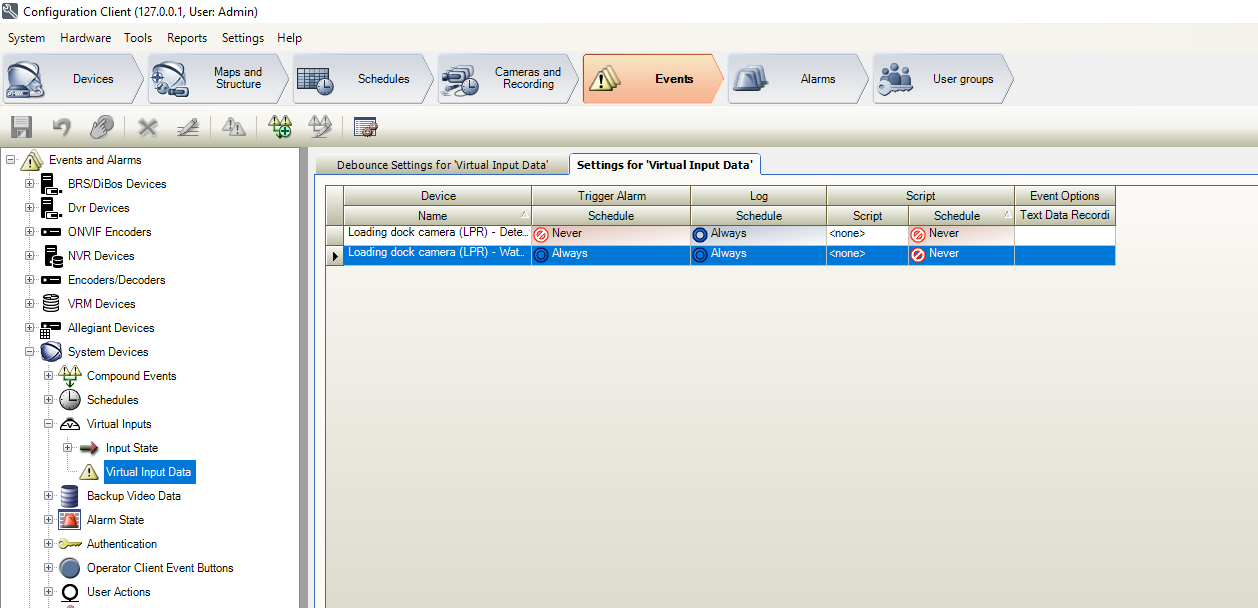1258x608 pixels.
Task: Expand the Dvr Devices node
Action: [30, 208]
